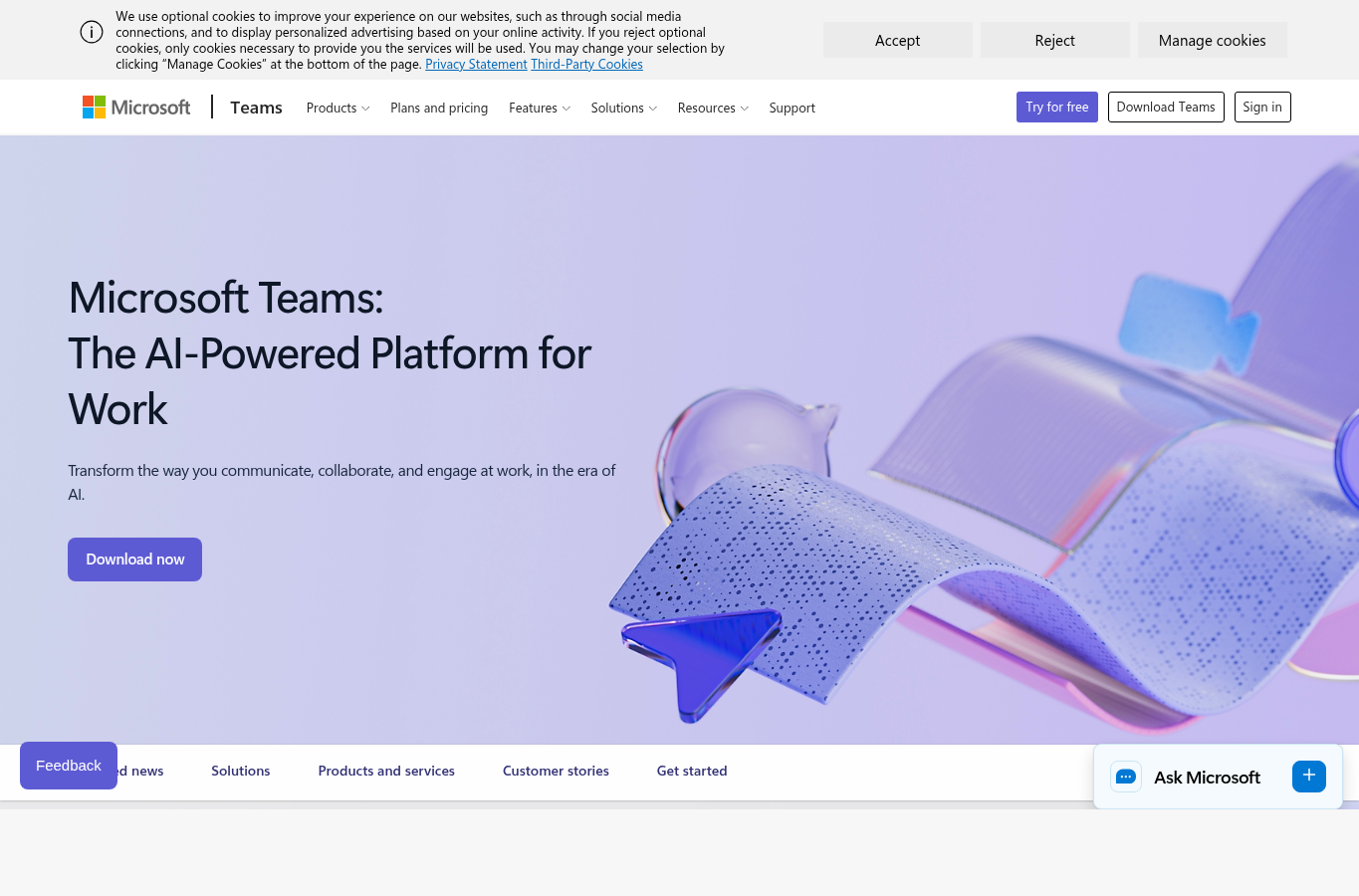The width and height of the screenshot is (1359, 896).
Task: Click the Download Teams button
Action: 1166,107
